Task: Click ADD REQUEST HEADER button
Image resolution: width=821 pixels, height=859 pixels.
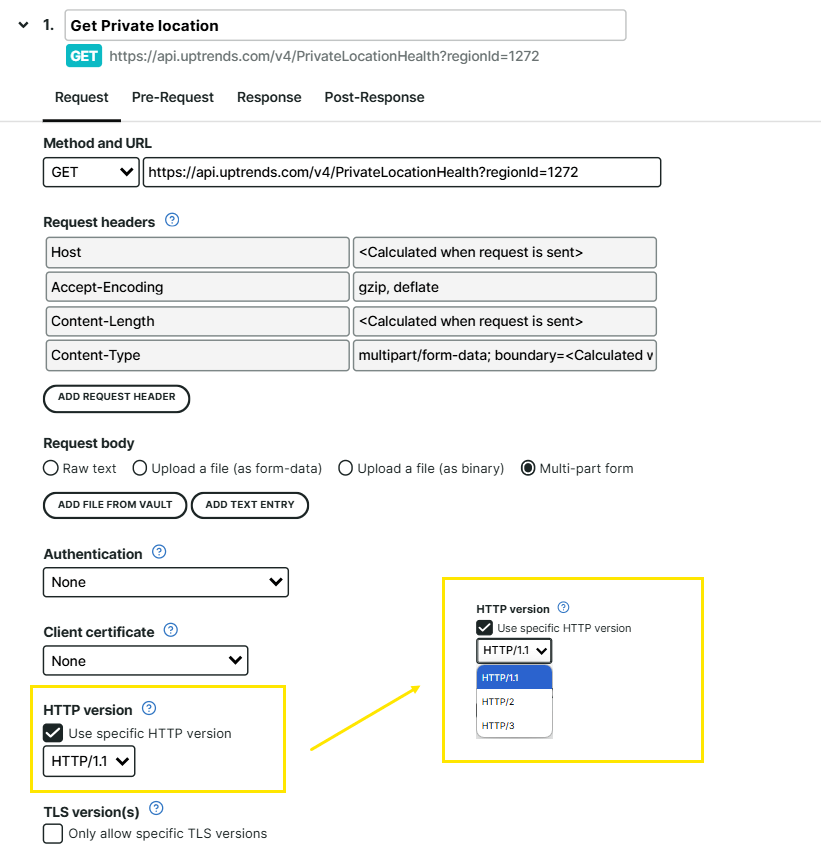Action: [x=117, y=397]
